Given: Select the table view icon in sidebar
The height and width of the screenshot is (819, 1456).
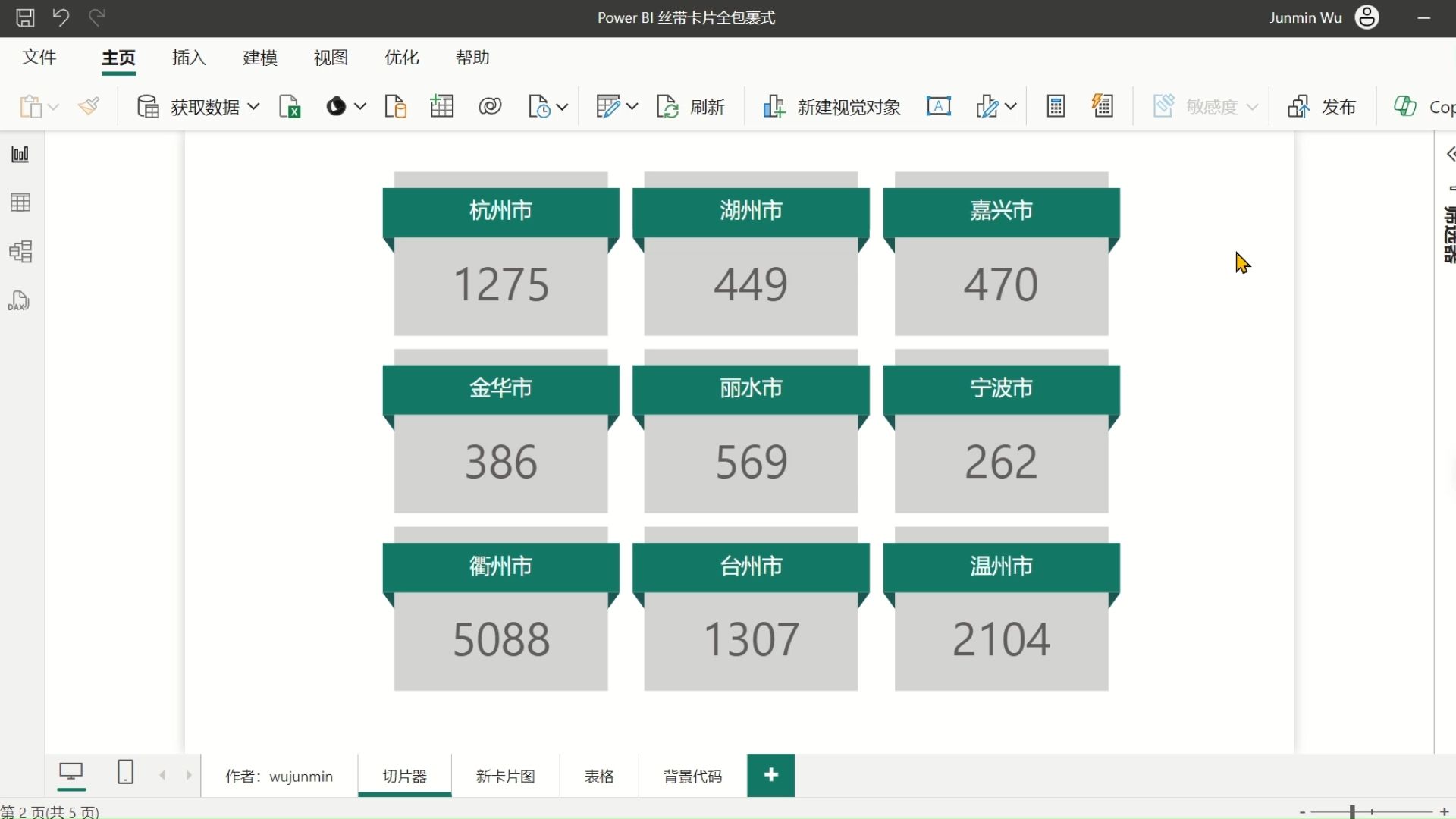Looking at the screenshot, I should click(20, 202).
